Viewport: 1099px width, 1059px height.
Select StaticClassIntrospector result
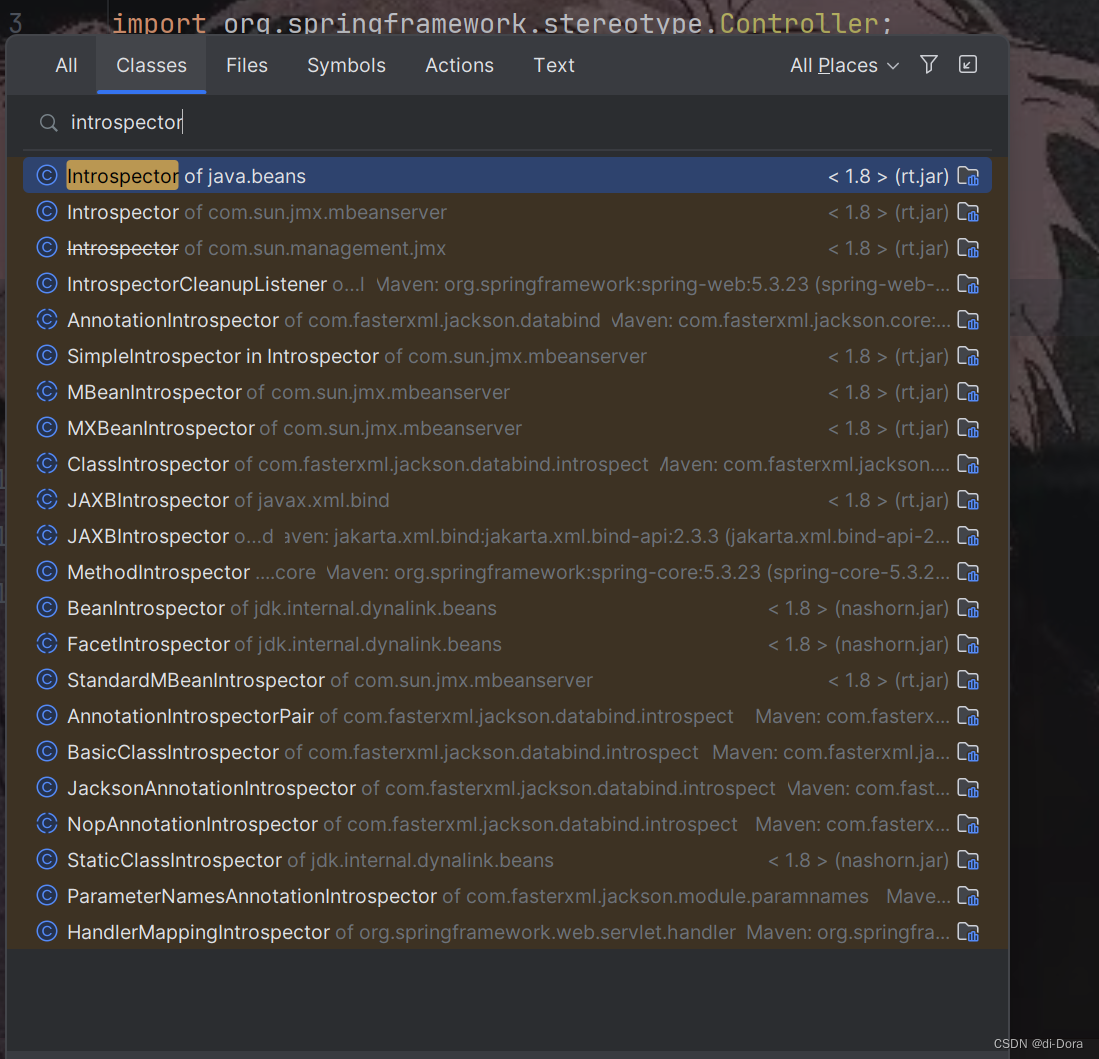507,860
